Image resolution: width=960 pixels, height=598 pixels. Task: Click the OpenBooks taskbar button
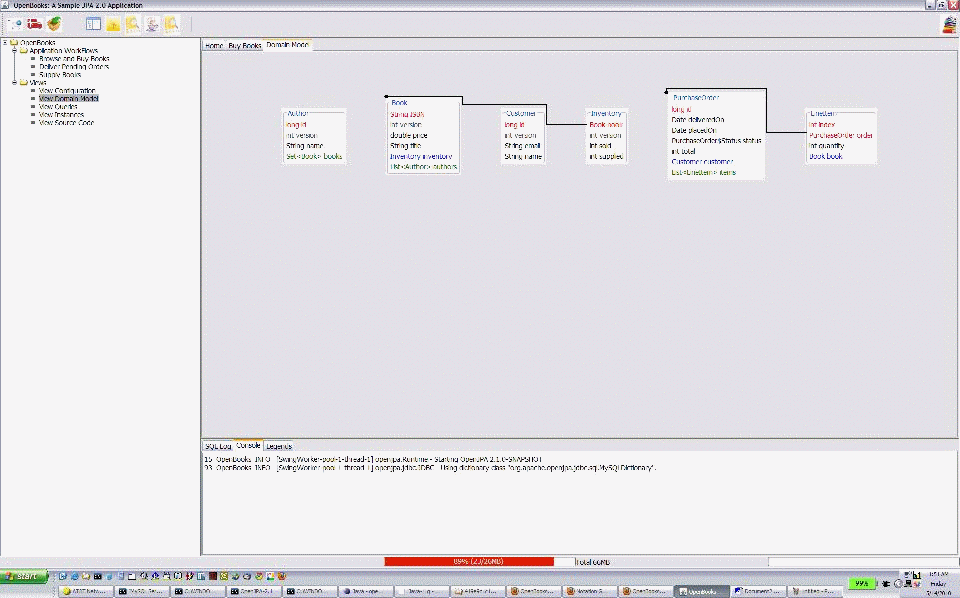(x=703, y=590)
